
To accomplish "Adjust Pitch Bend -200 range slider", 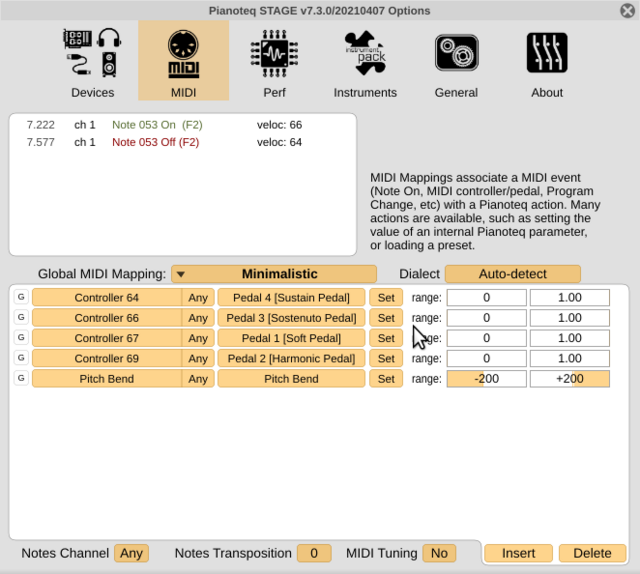I will pyautogui.click(x=487, y=379).
